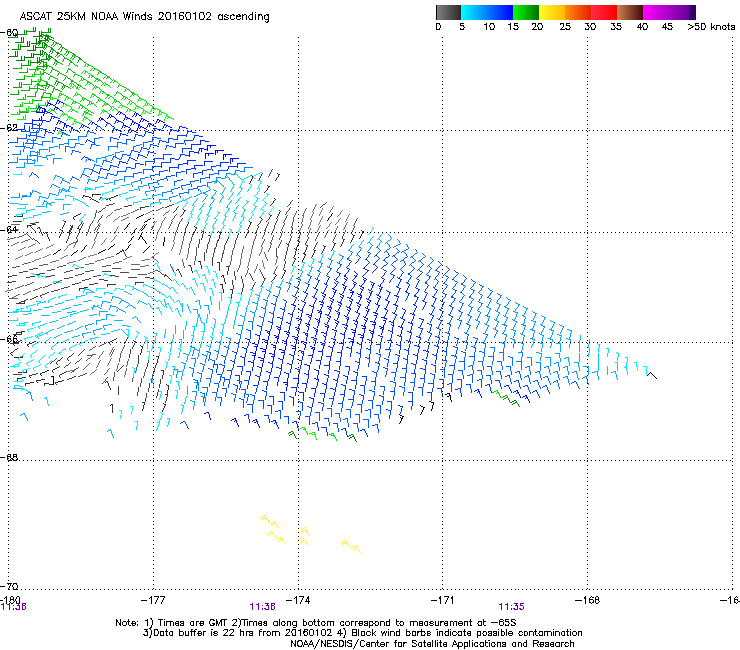Viewport: 740px width, 650px height.
Task: Click the latitude label '-64'
Action: 9,230
